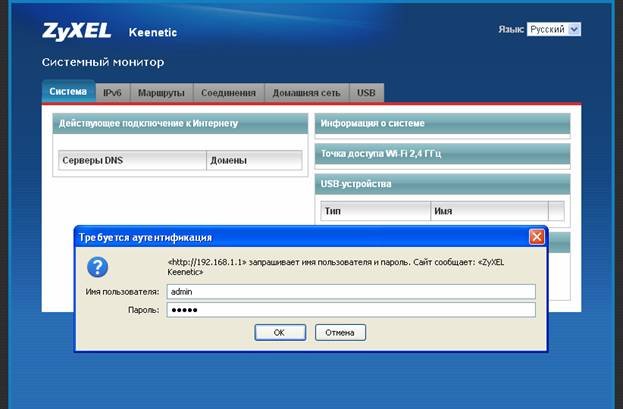This screenshot has width=623, height=409.
Task: Focus the Имя пользователя input field
Action: pyautogui.click(x=350, y=291)
